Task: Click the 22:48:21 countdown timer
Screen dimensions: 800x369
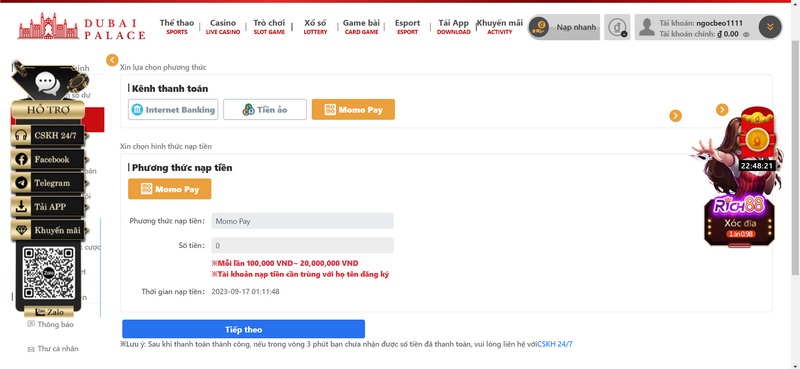Action: click(x=757, y=166)
